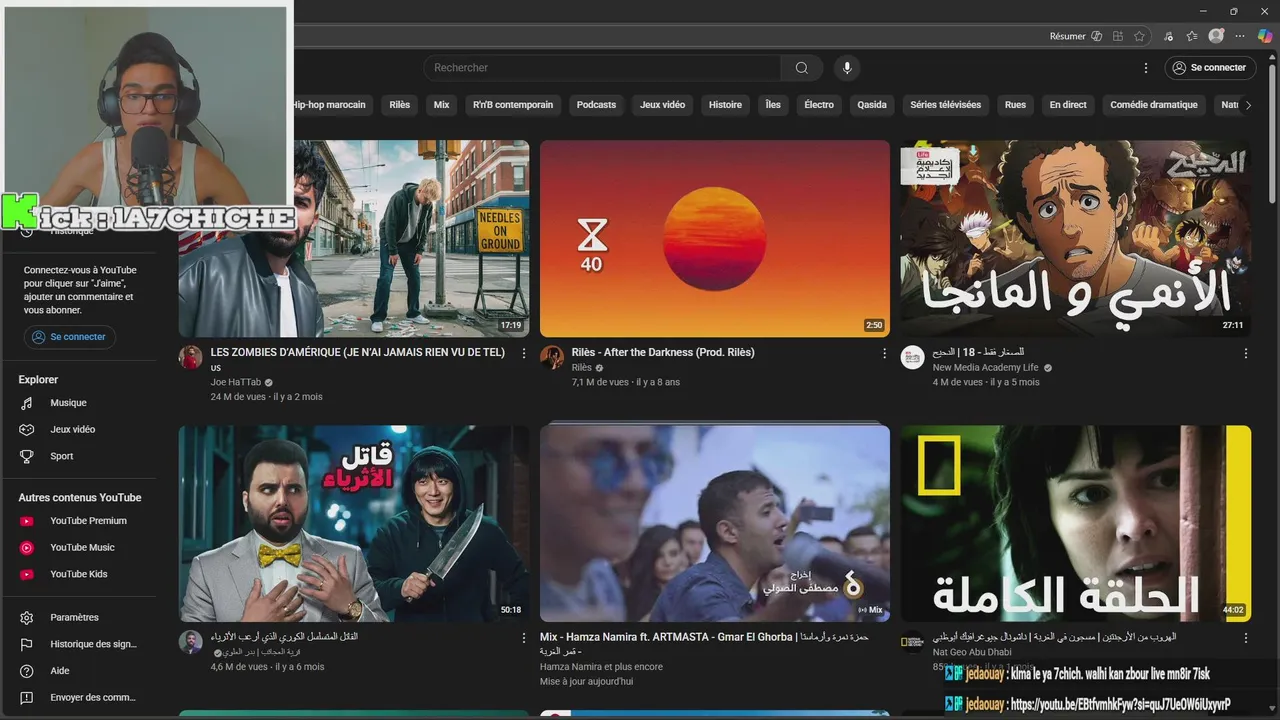This screenshot has height=720, width=1280.
Task: Select the R'n'B contemporain chip
Action: (x=513, y=105)
